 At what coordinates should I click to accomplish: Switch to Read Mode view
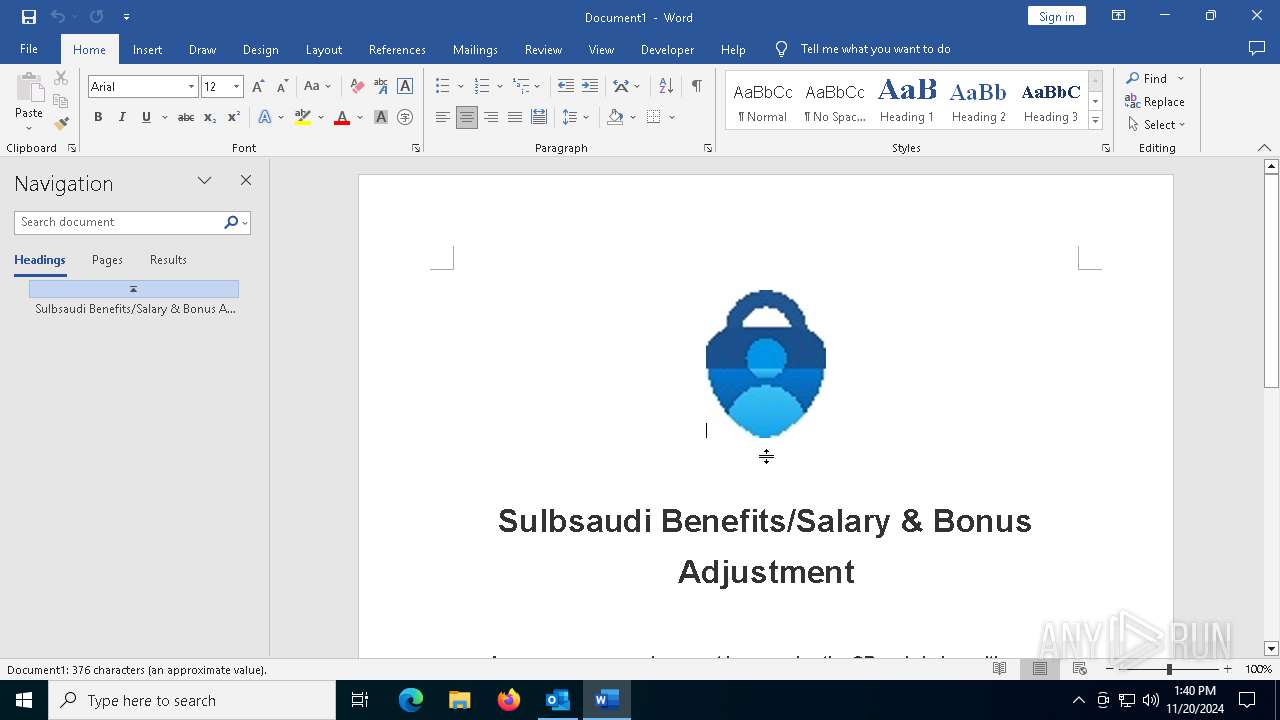click(x=999, y=669)
